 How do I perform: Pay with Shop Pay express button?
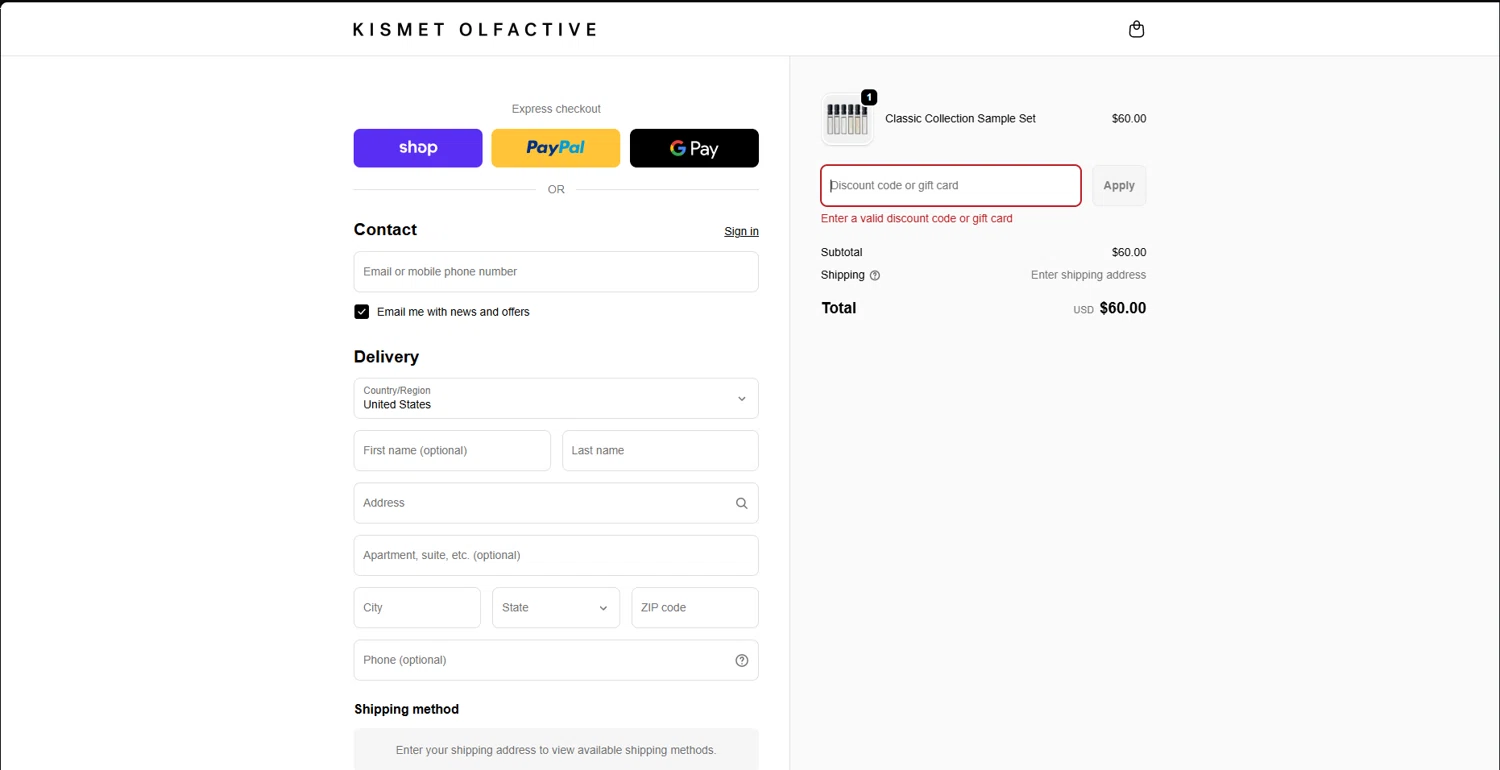click(418, 148)
